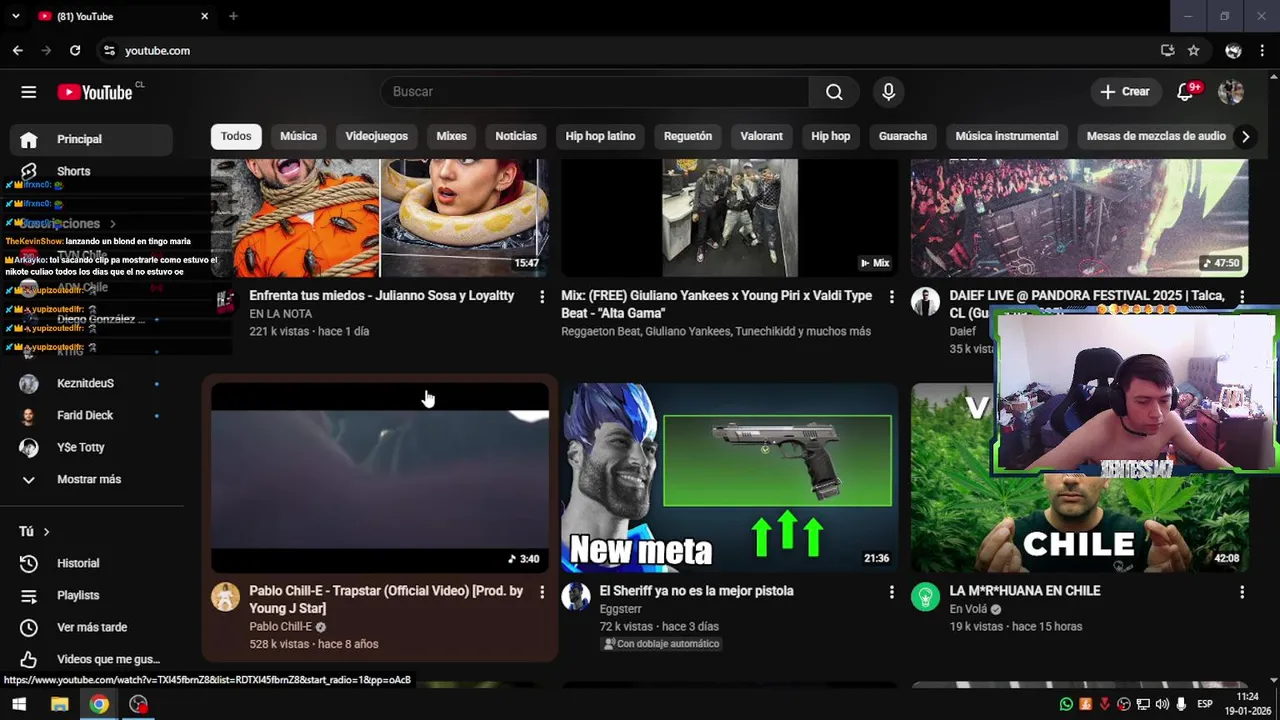Click the install app icon in address bar
Screen dimensions: 1280x720
(1167, 50)
